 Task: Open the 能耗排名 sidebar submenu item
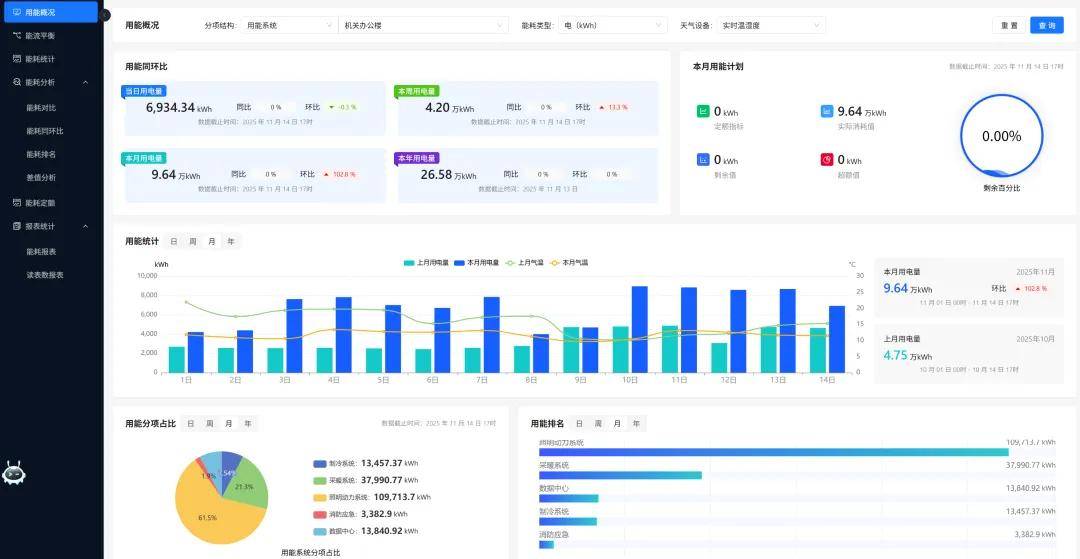pyautogui.click(x=41, y=154)
